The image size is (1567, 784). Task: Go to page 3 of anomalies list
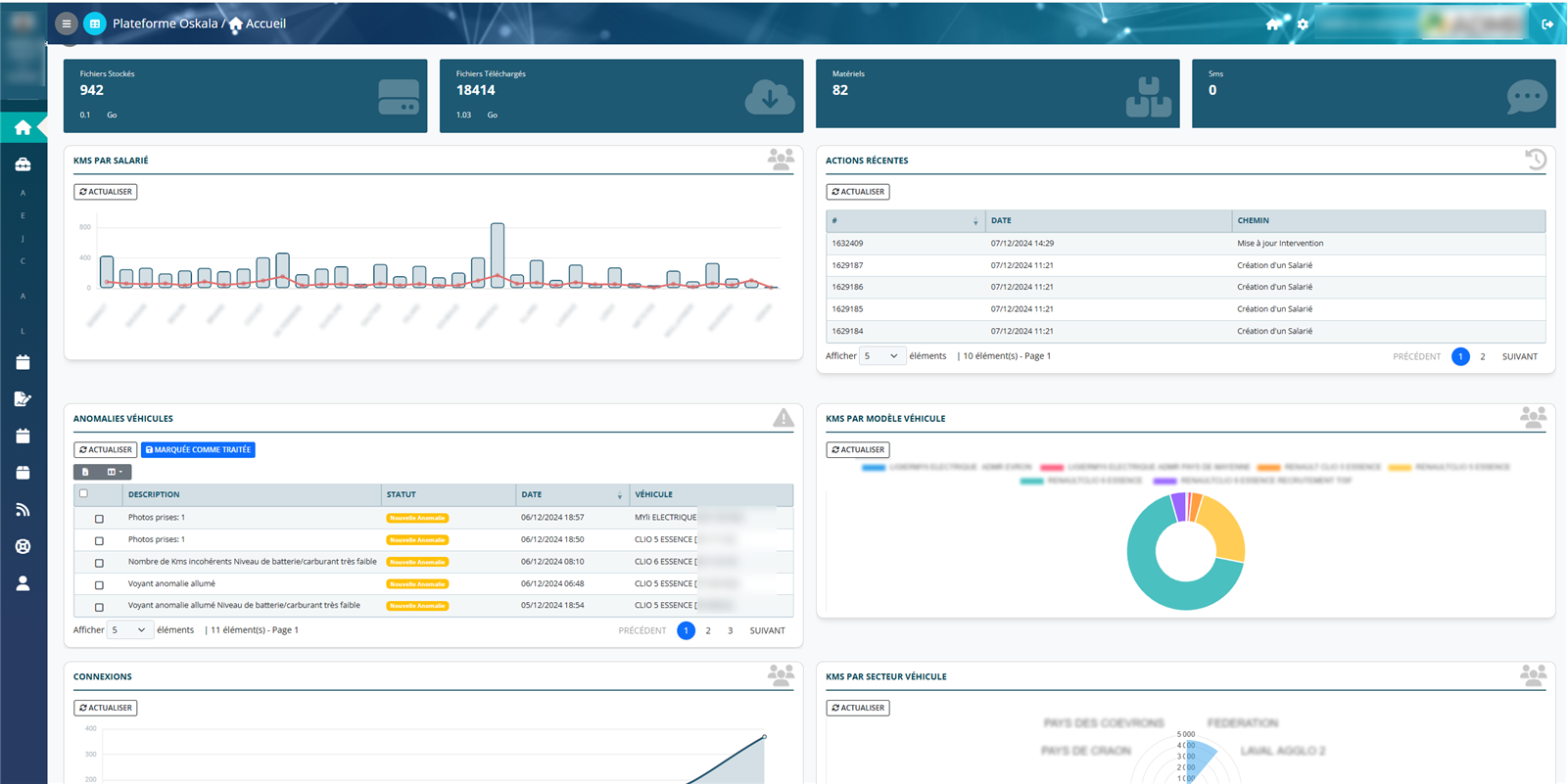(730, 631)
